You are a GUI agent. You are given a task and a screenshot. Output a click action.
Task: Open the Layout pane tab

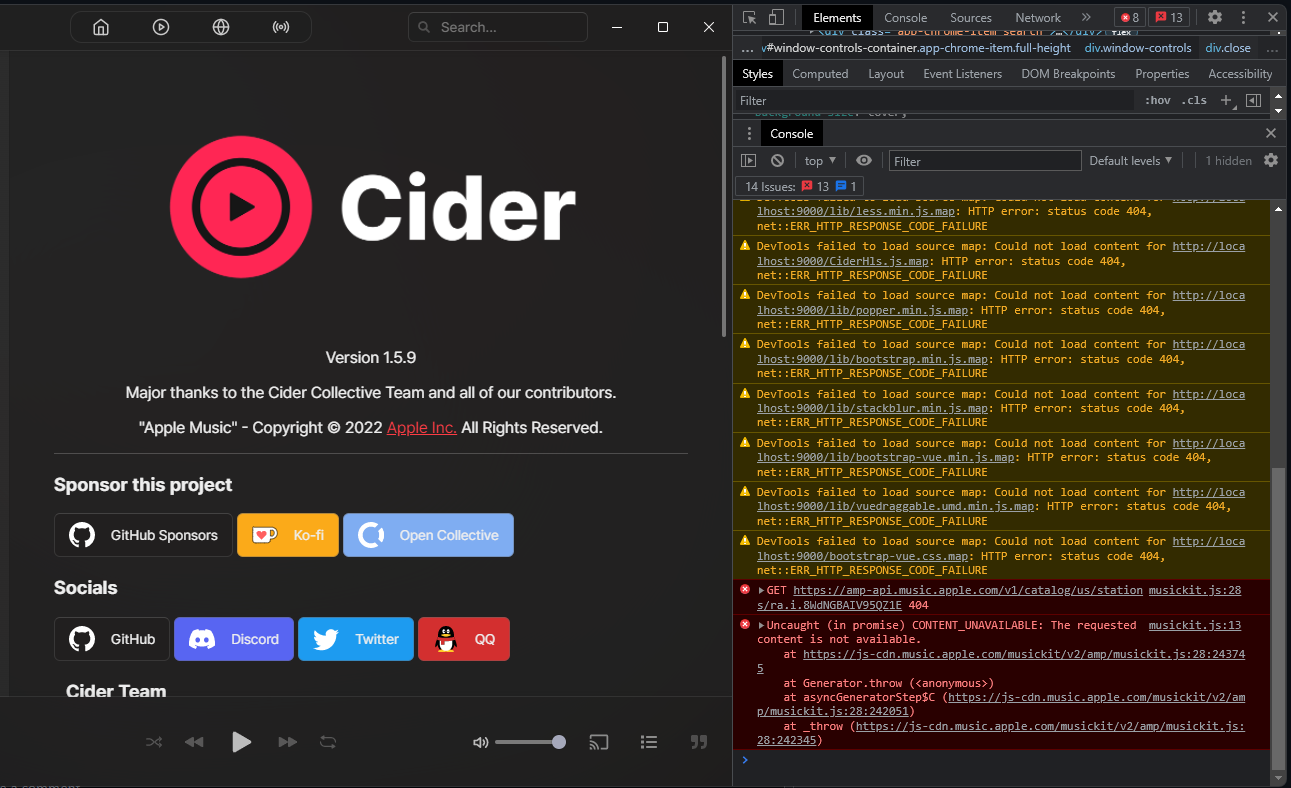(886, 74)
